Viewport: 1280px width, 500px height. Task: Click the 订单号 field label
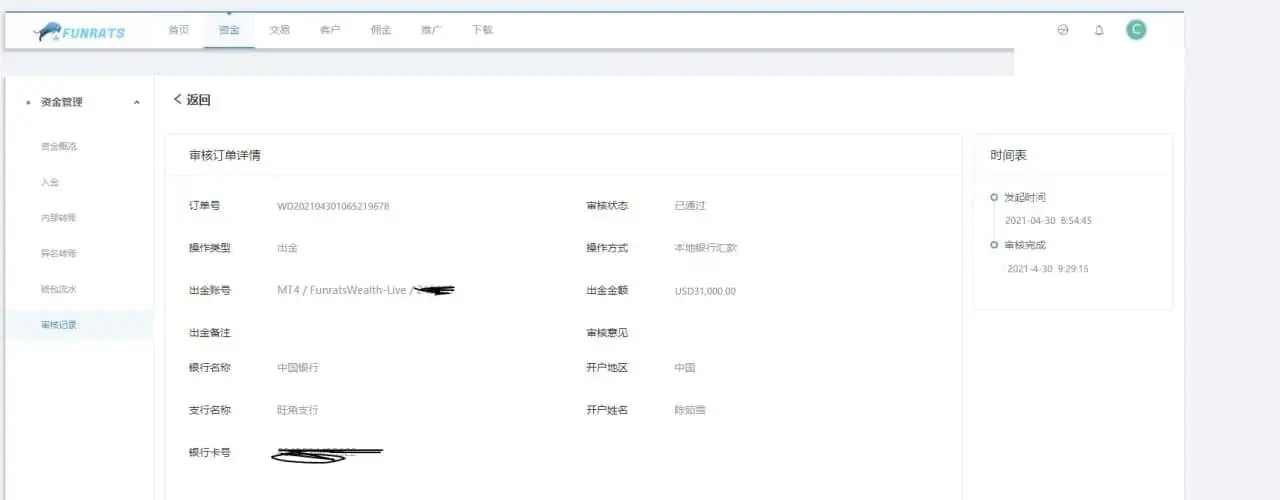[x=204, y=206]
